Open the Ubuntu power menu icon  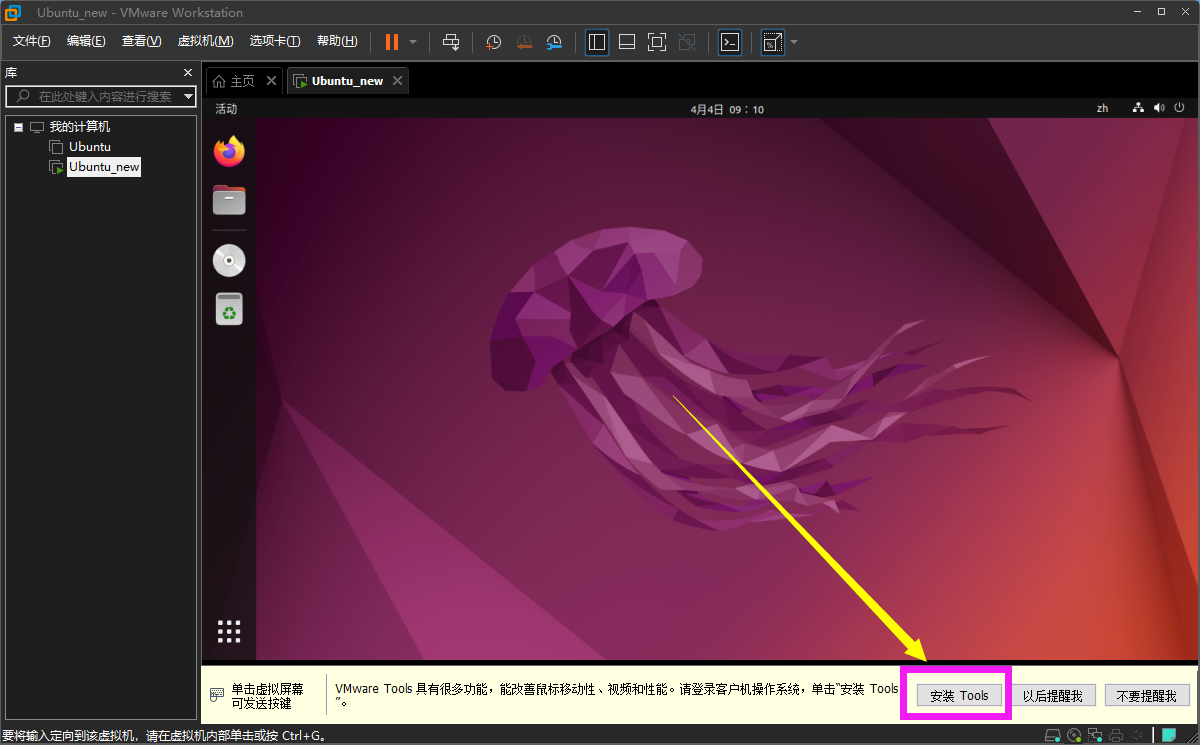click(1179, 108)
